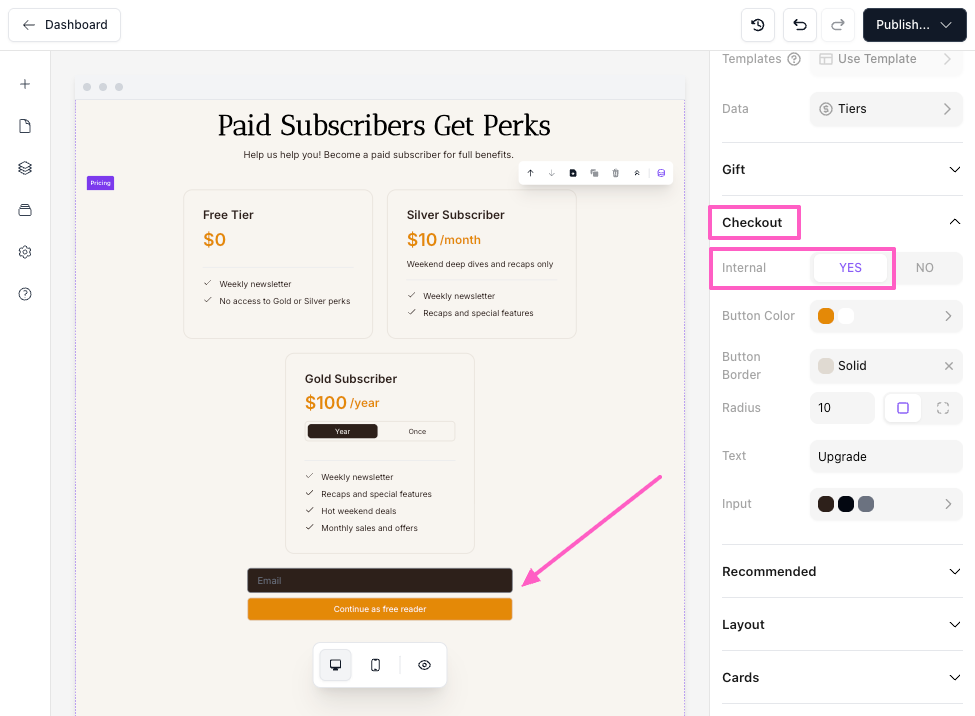Duplicate the section with the copy icon
This screenshot has width=975, height=716.
(594, 173)
